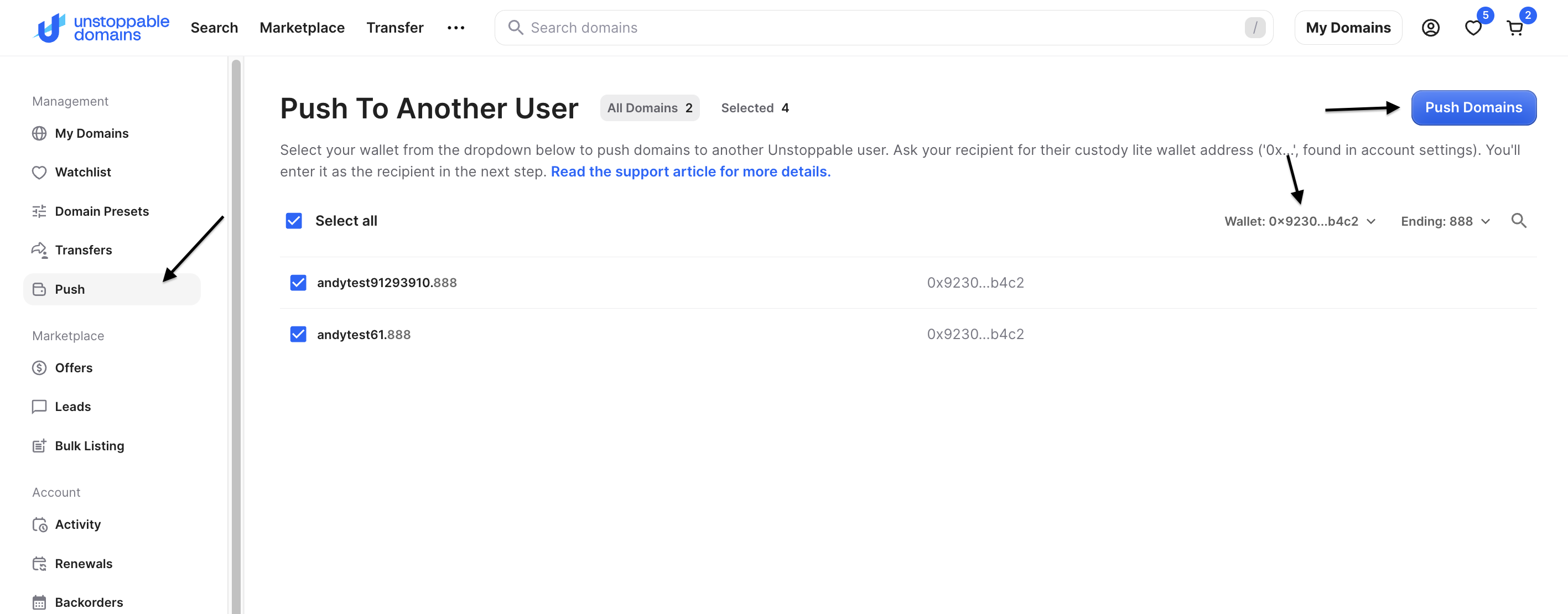Click the domain list search magnifier icon
This screenshot has height=614, width=1568.
1518,221
